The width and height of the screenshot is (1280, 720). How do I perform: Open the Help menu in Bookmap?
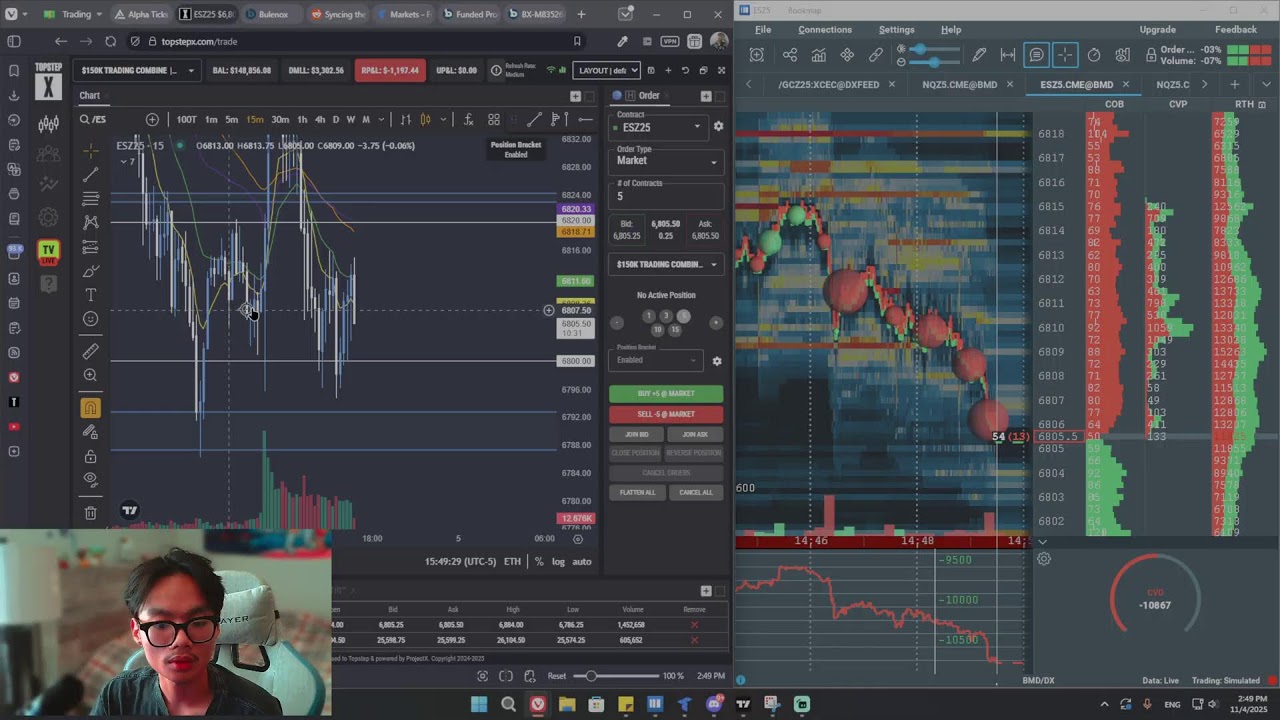(x=951, y=30)
